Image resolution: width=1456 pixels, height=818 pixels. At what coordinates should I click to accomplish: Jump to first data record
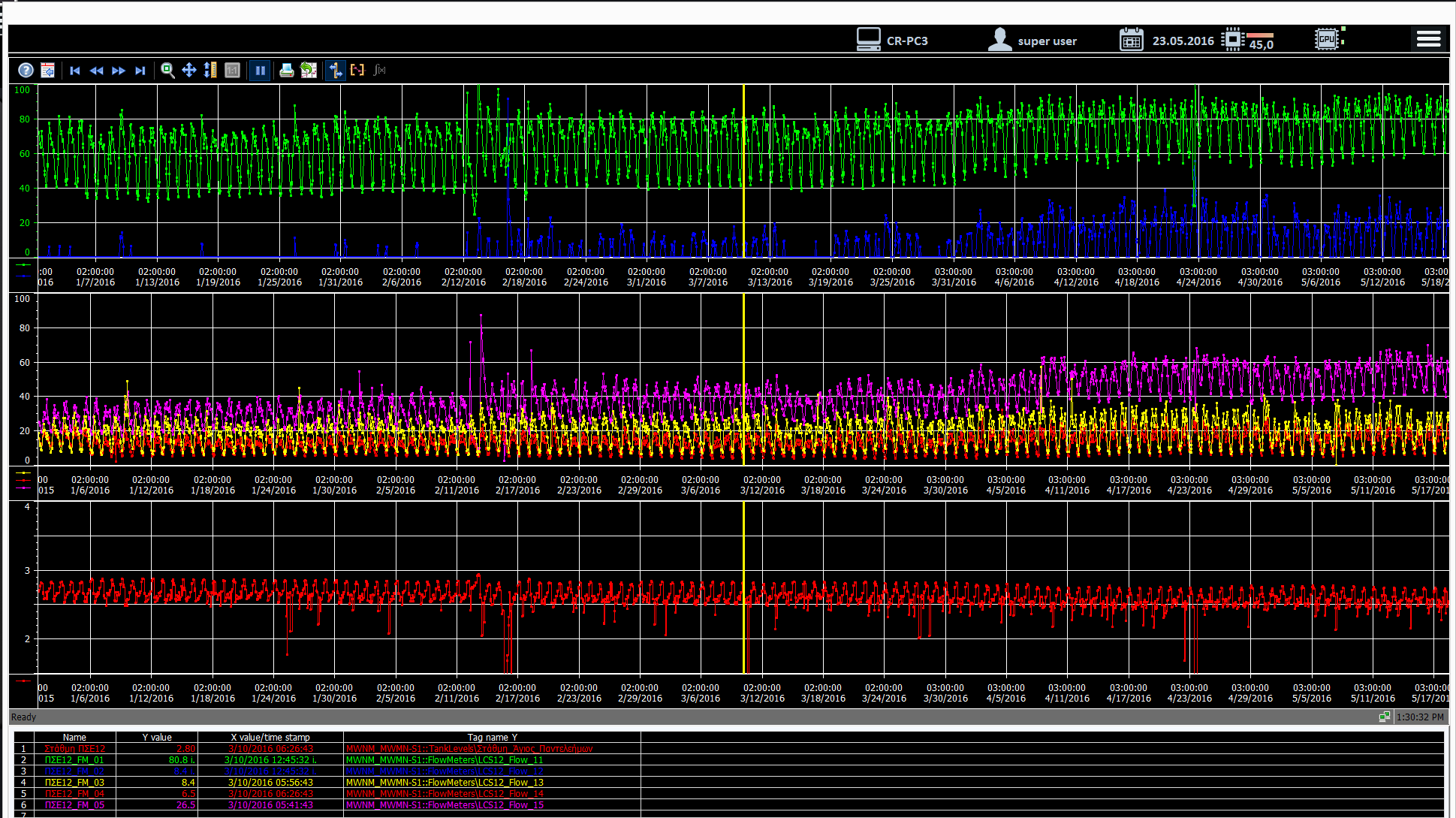pyautogui.click(x=75, y=70)
